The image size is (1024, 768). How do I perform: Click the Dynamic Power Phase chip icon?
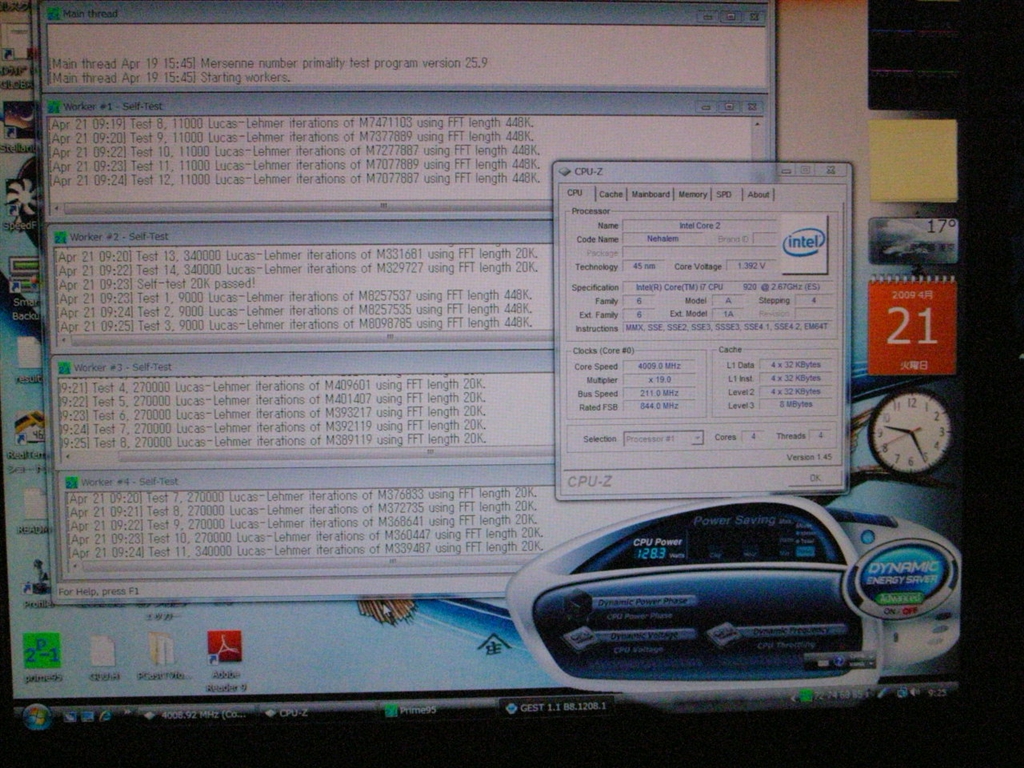click(x=577, y=604)
